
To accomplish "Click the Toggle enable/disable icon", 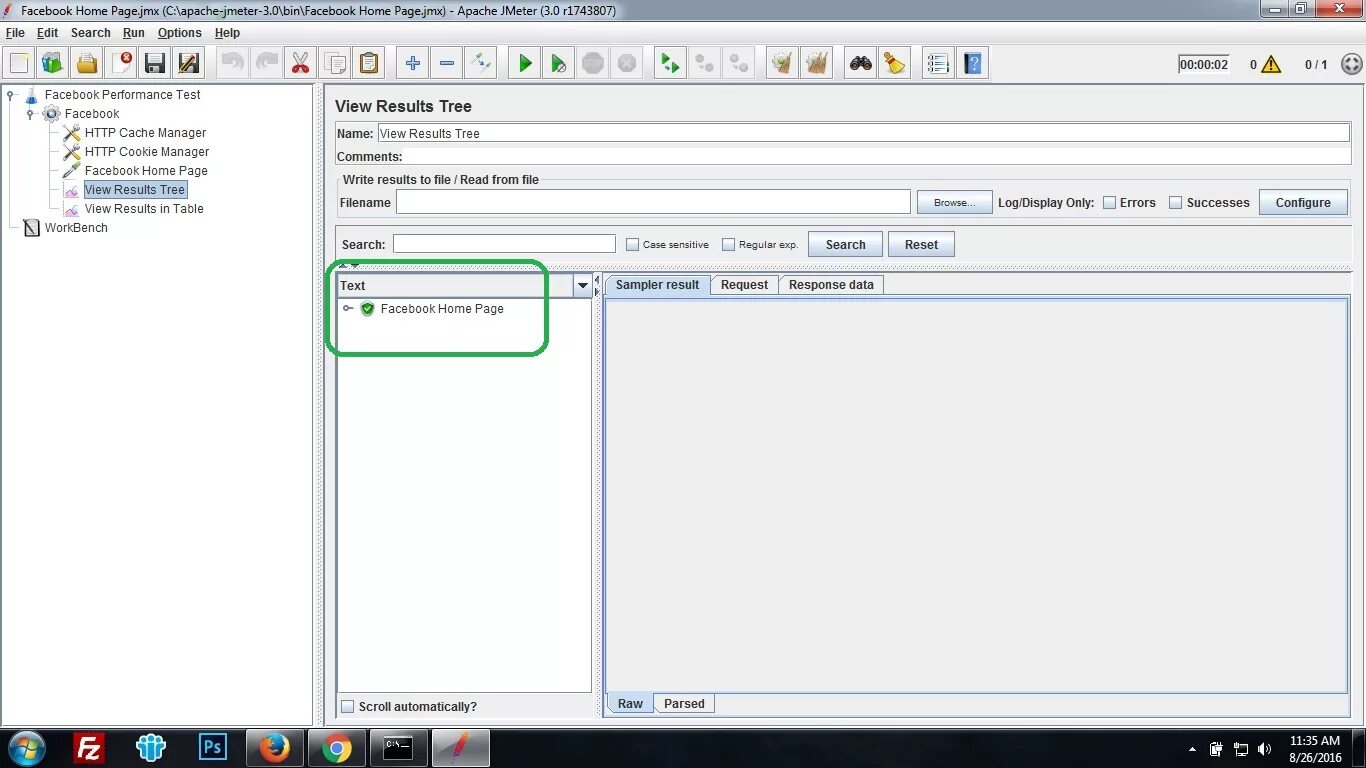I will [x=481, y=63].
